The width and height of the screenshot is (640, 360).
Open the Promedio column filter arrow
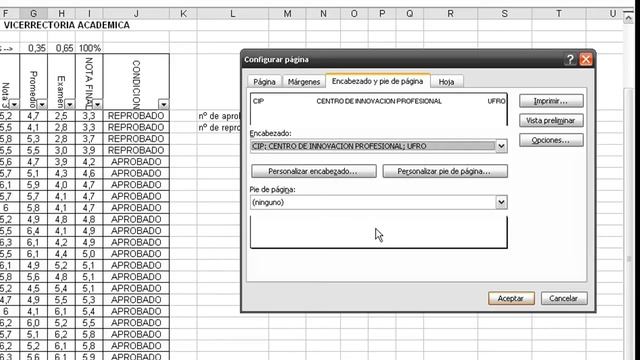pyautogui.click(x=42, y=104)
